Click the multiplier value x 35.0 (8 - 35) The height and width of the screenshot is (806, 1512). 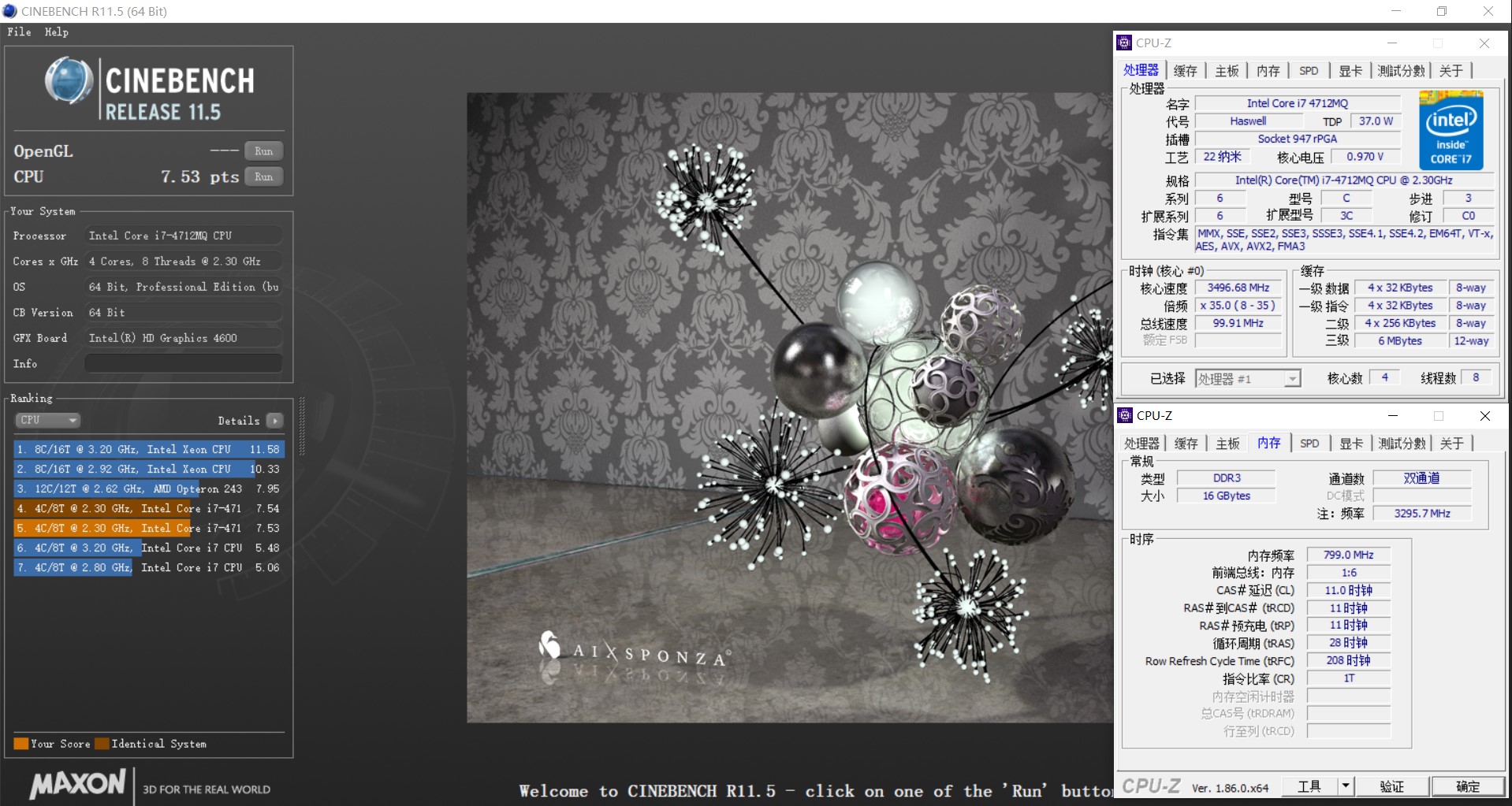pyautogui.click(x=1238, y=306)
